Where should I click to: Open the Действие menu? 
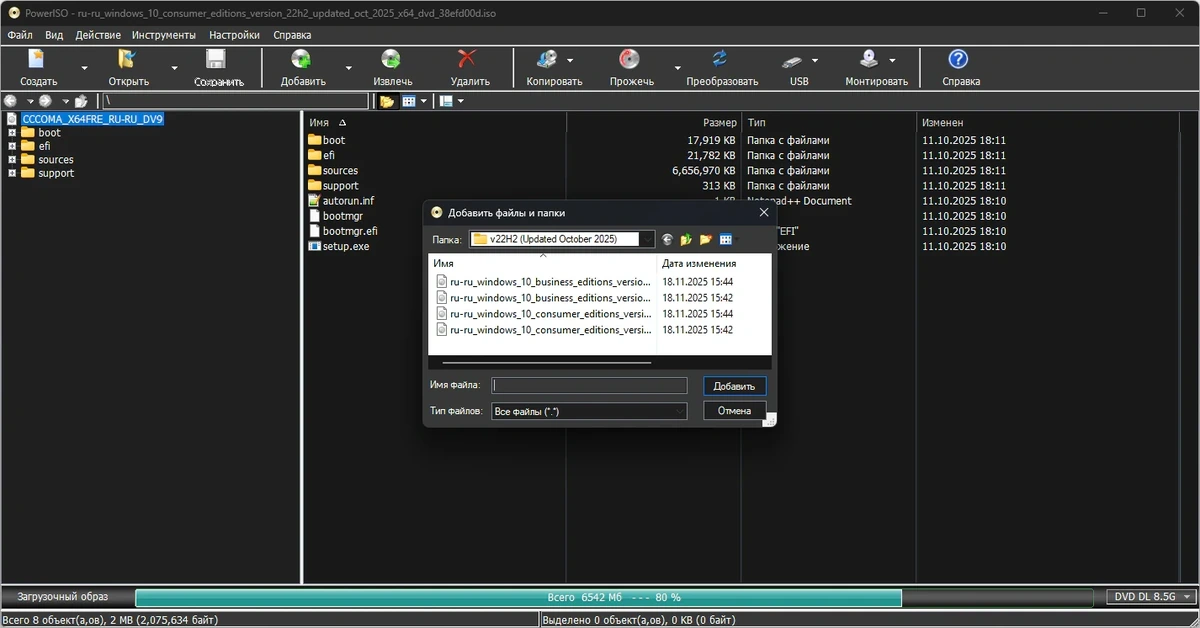pos(98,35)
